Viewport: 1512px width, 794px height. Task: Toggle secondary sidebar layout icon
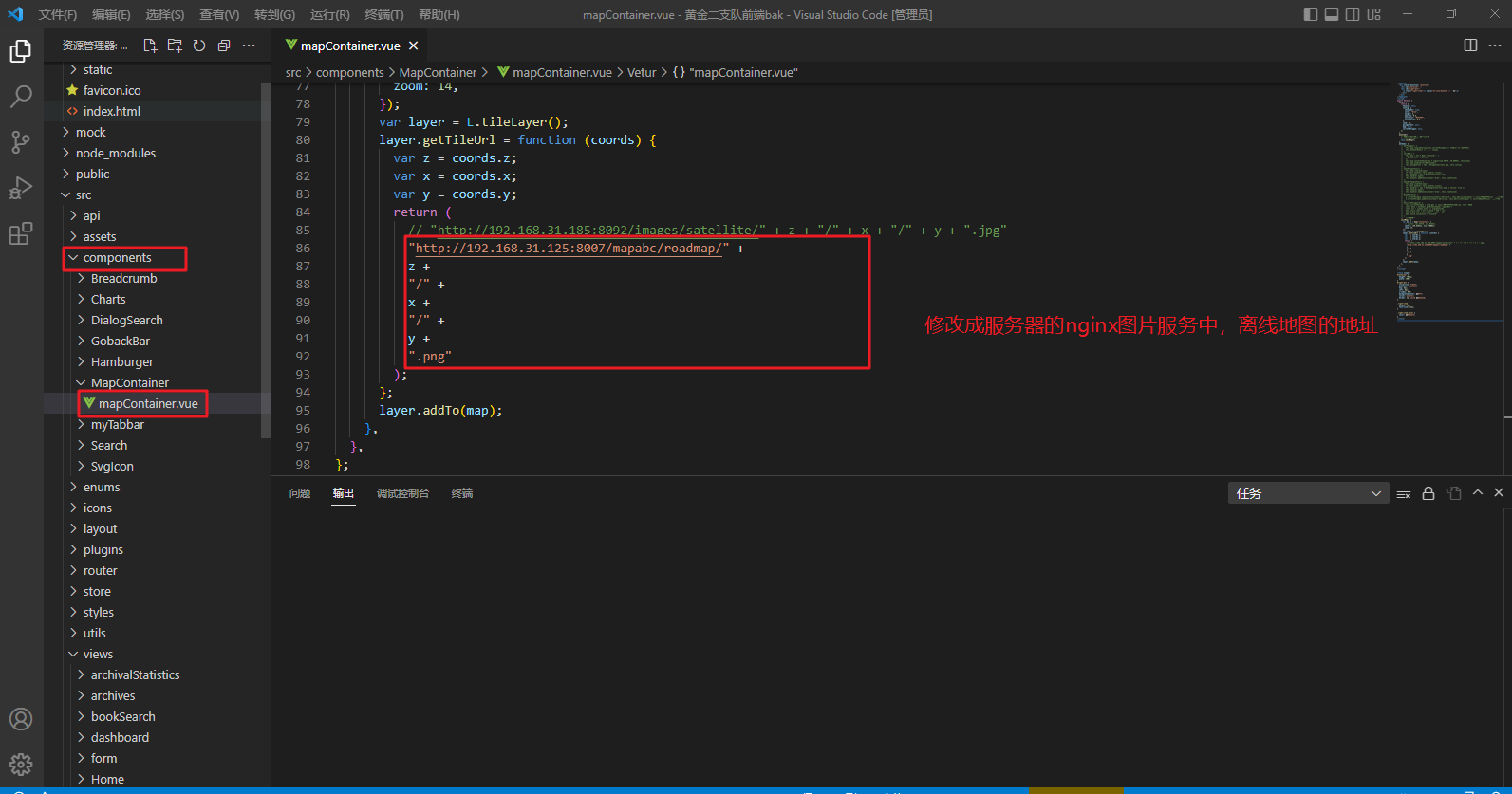[x=1353, y=14]
